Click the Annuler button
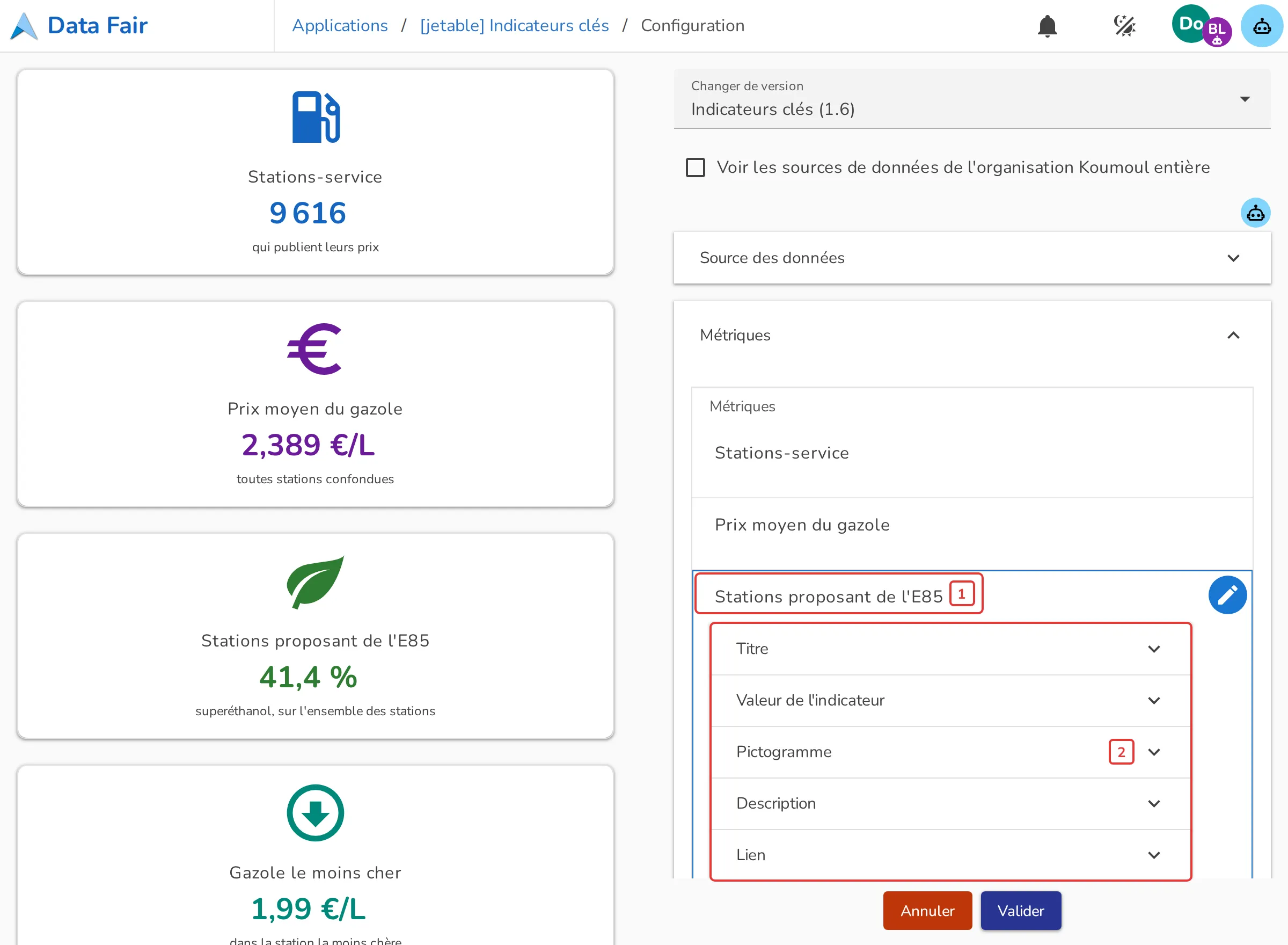This screenshot has width=1288, height=945. (x=927, y=910)
